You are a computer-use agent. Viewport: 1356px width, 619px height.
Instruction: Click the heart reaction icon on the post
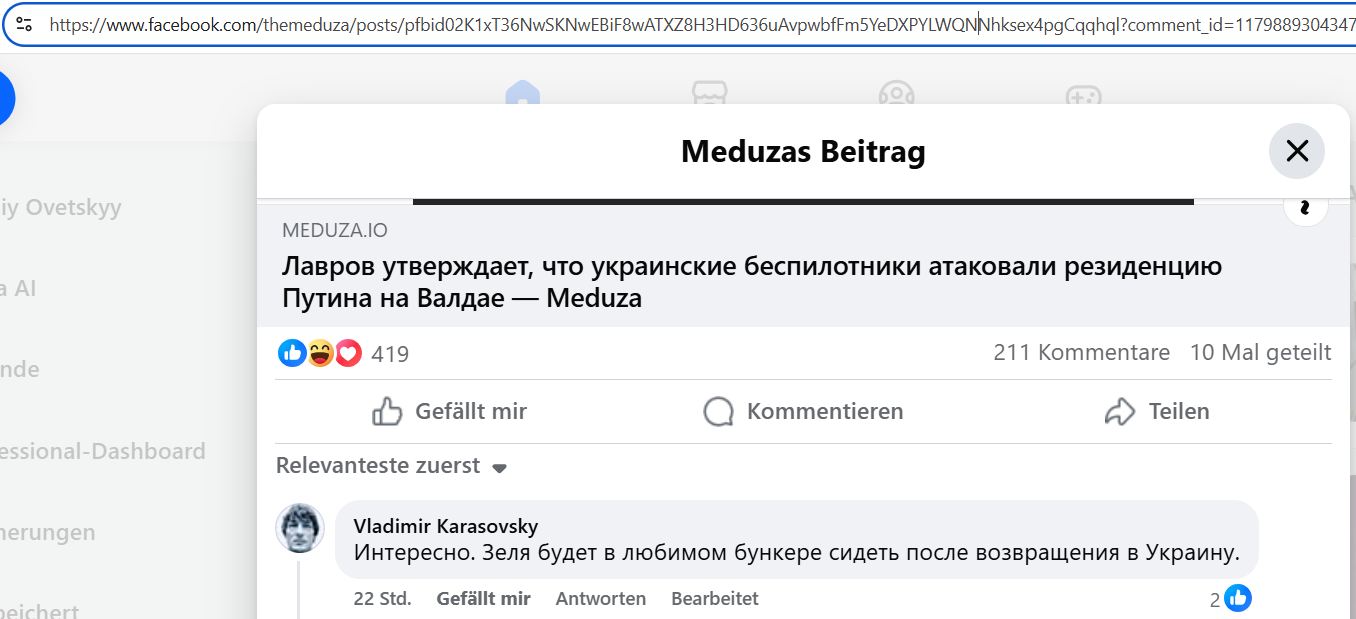coord(347,352)
